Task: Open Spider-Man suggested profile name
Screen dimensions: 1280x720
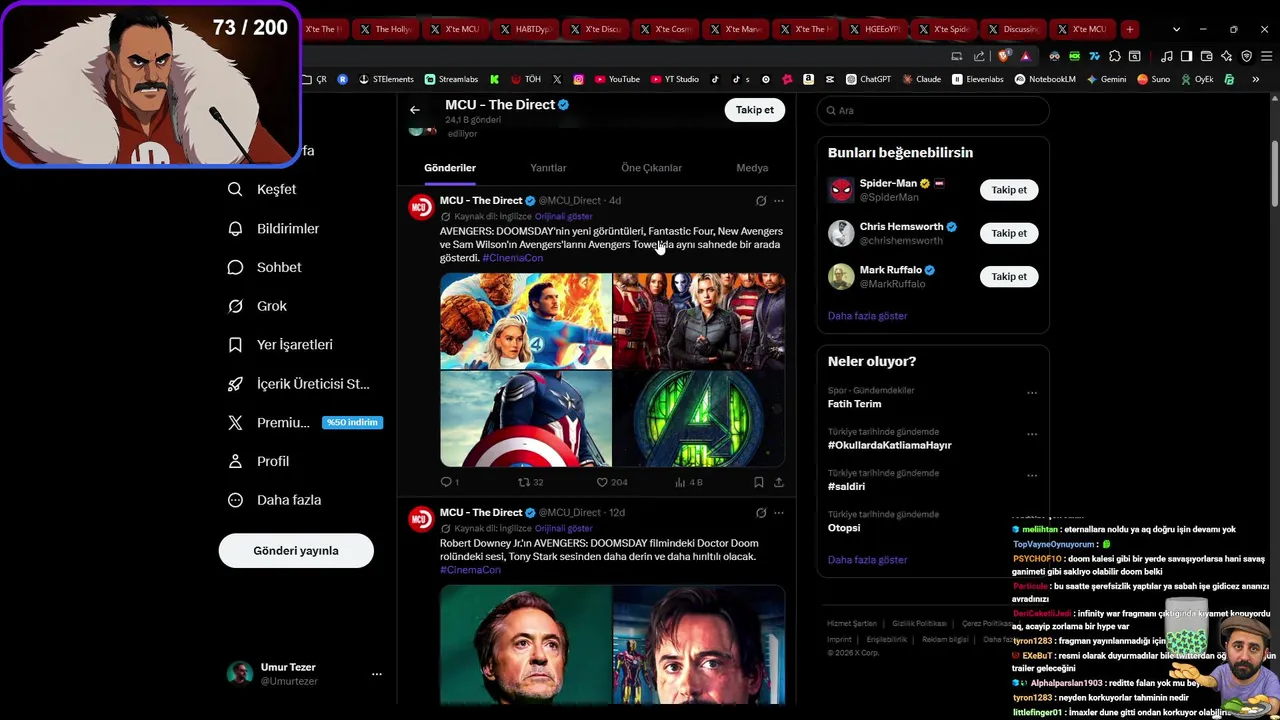Action: [x=888, y=184]
